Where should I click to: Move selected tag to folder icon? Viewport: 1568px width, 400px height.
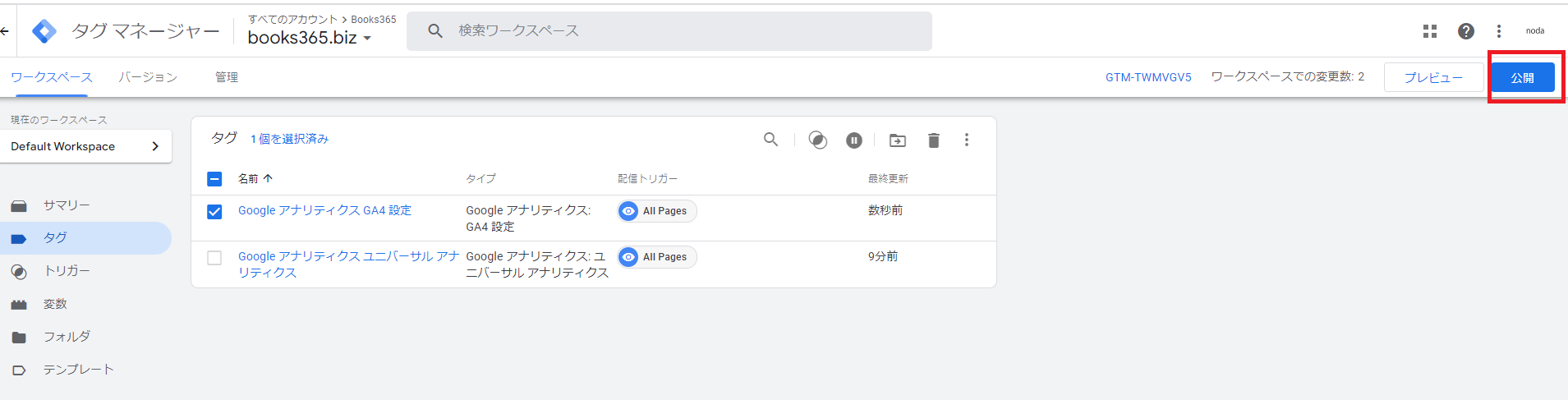[897, 140]
